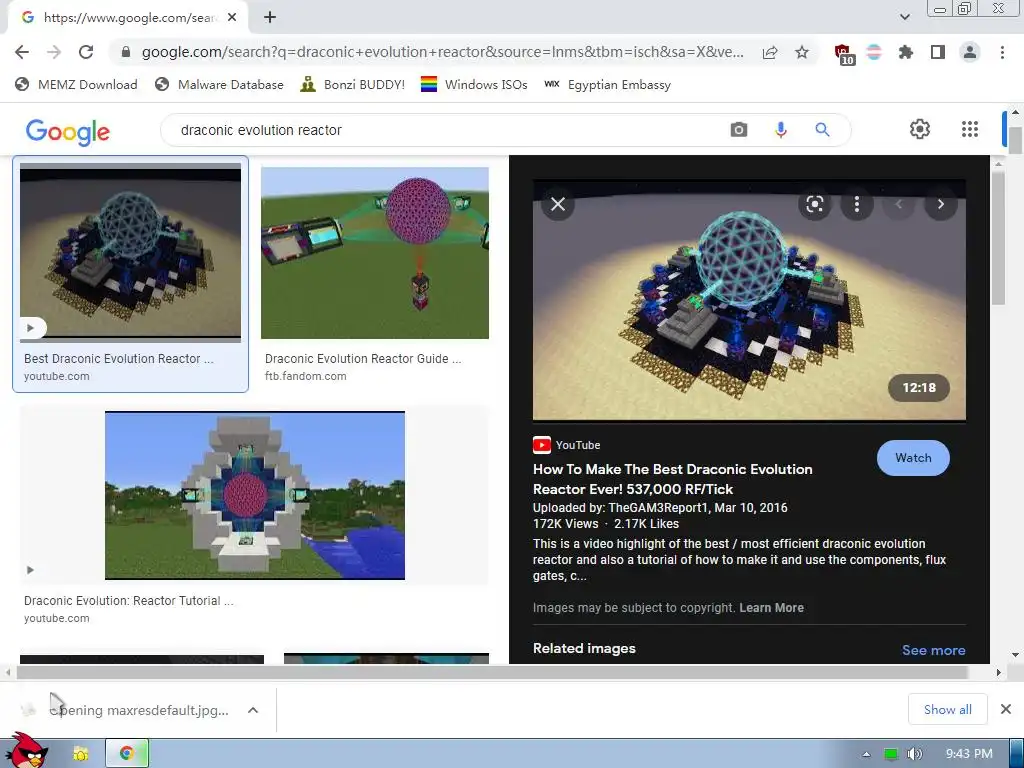Click youtube.com source under first result
This screenshot has height=768, width=1024.
point(57,376)
